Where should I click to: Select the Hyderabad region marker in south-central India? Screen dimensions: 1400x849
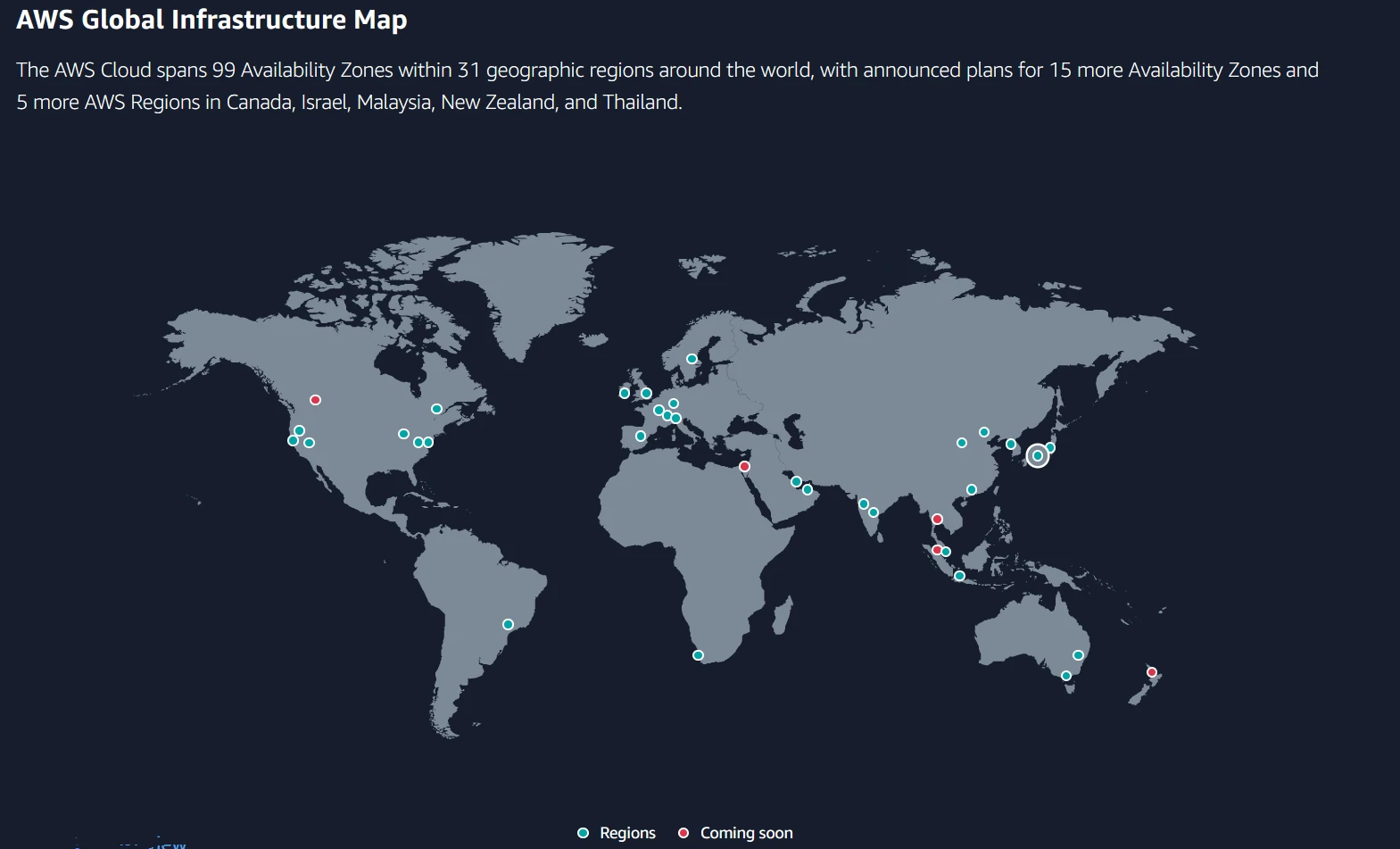click(x=874, y=512)
